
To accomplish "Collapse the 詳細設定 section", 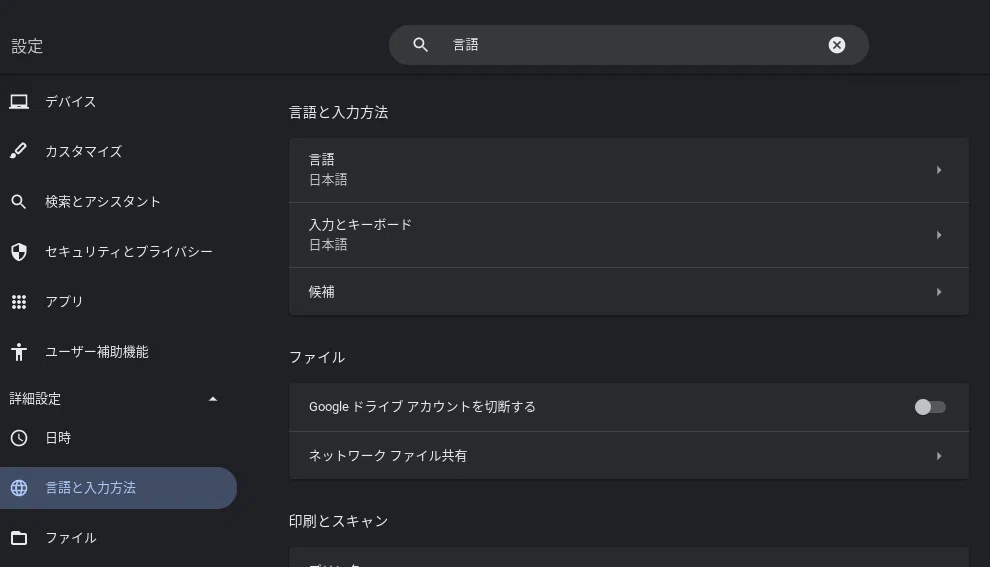I will [x=213, y=399].
